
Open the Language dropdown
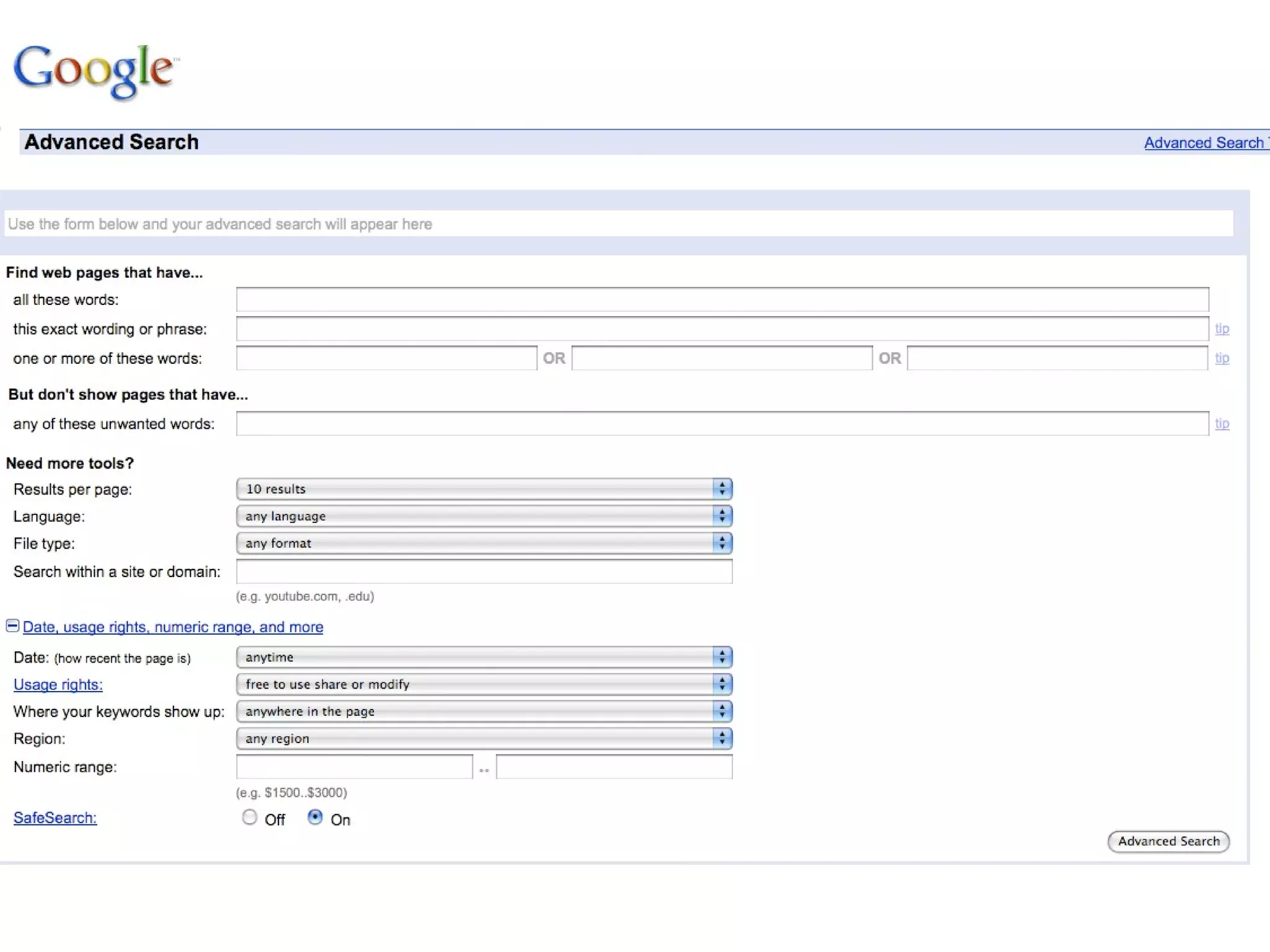pyautogui.click(x=484, y=516)
